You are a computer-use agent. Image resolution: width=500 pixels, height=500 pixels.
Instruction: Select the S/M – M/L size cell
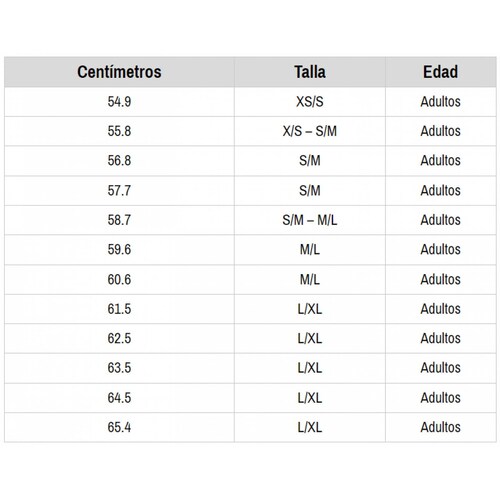click(x=310, y=220)
